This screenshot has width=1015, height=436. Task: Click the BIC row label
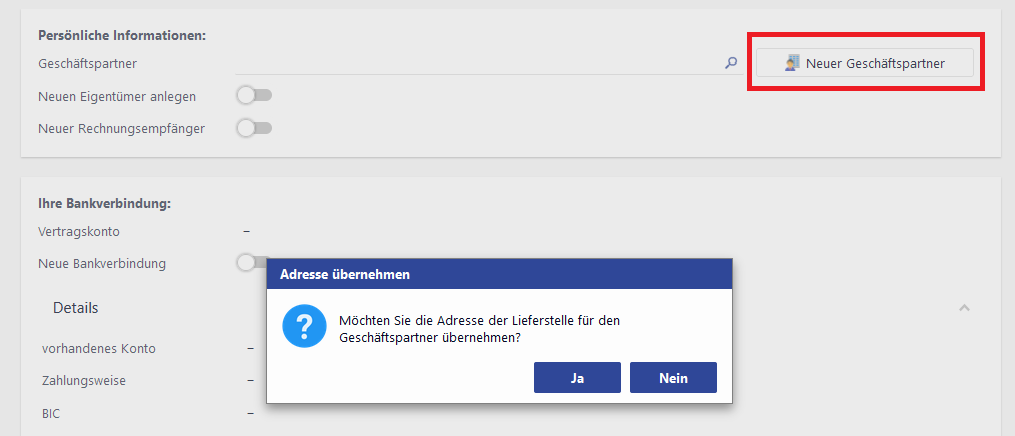tap(52, 412)
